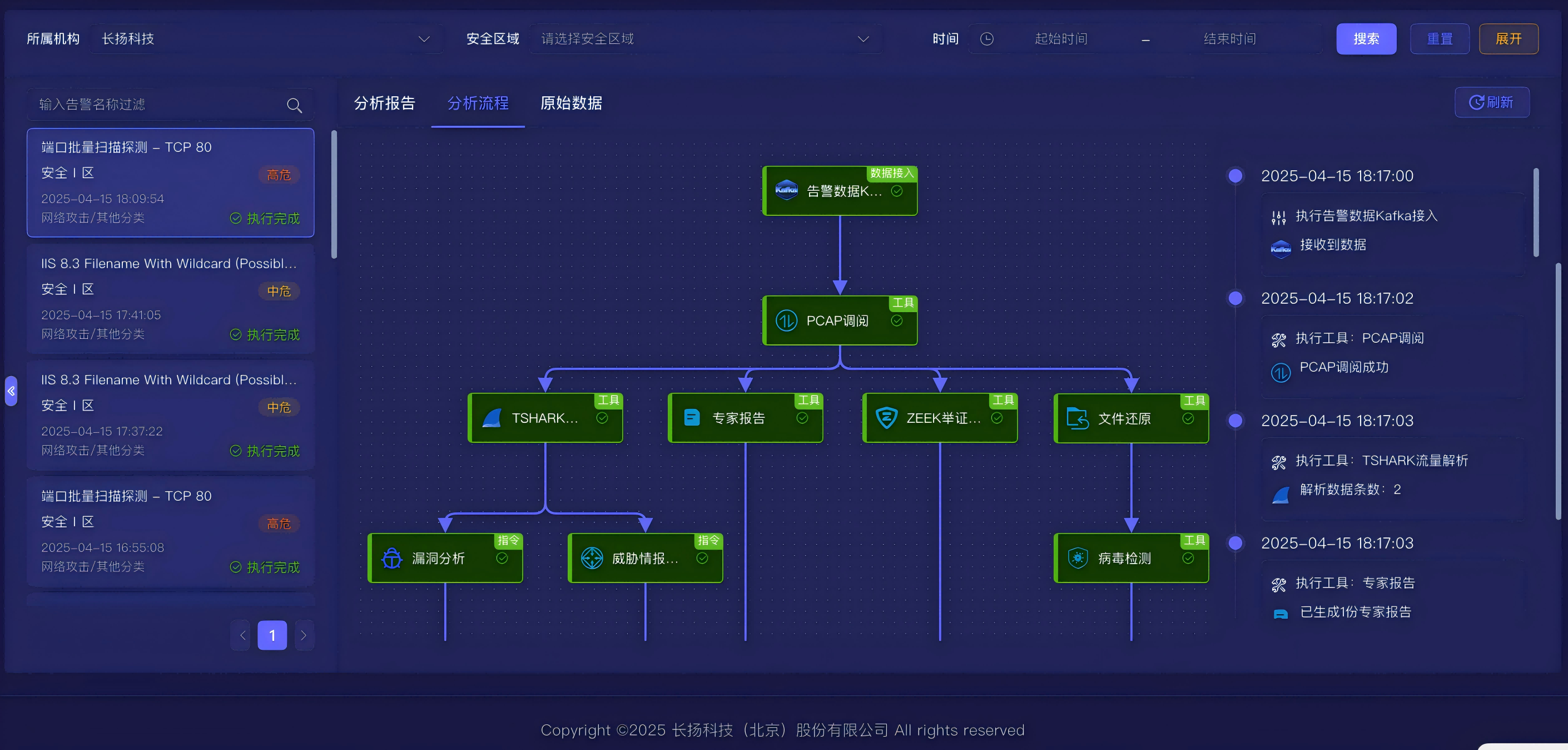Click the search magnifier in alert filter
The image size is (1568, 750).
click(x=294, y=105)
